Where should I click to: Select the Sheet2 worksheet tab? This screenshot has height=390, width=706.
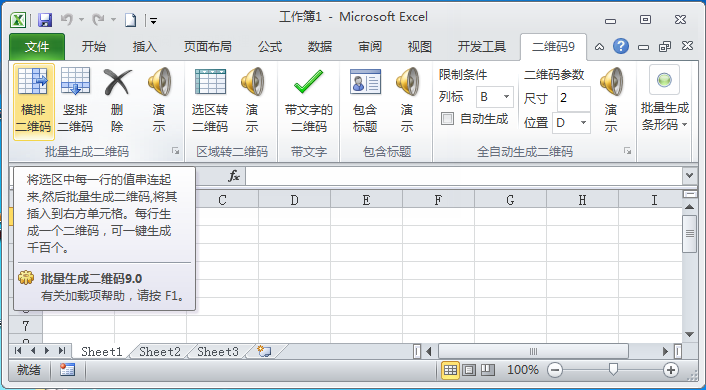[159, 352]
